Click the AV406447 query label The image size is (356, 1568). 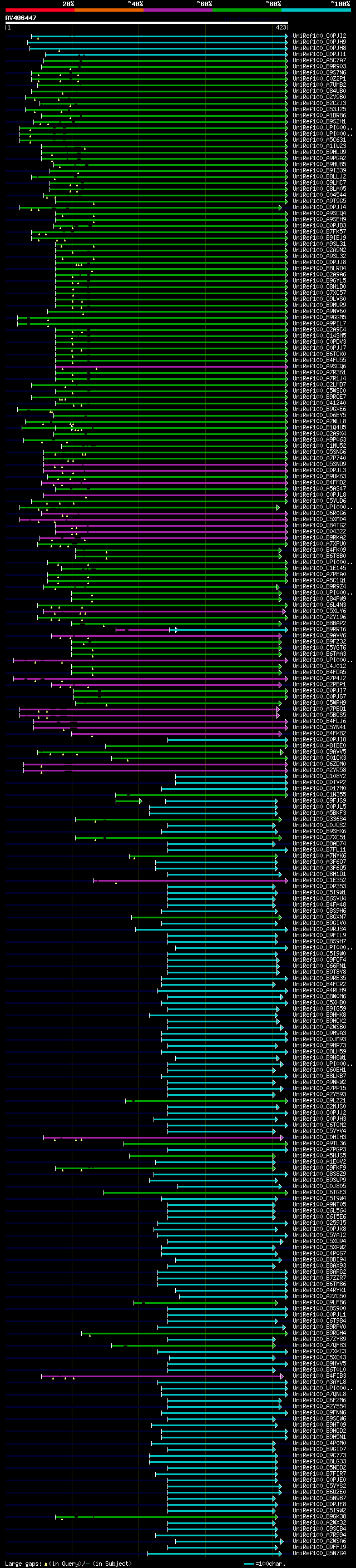[x=21, y=18]
